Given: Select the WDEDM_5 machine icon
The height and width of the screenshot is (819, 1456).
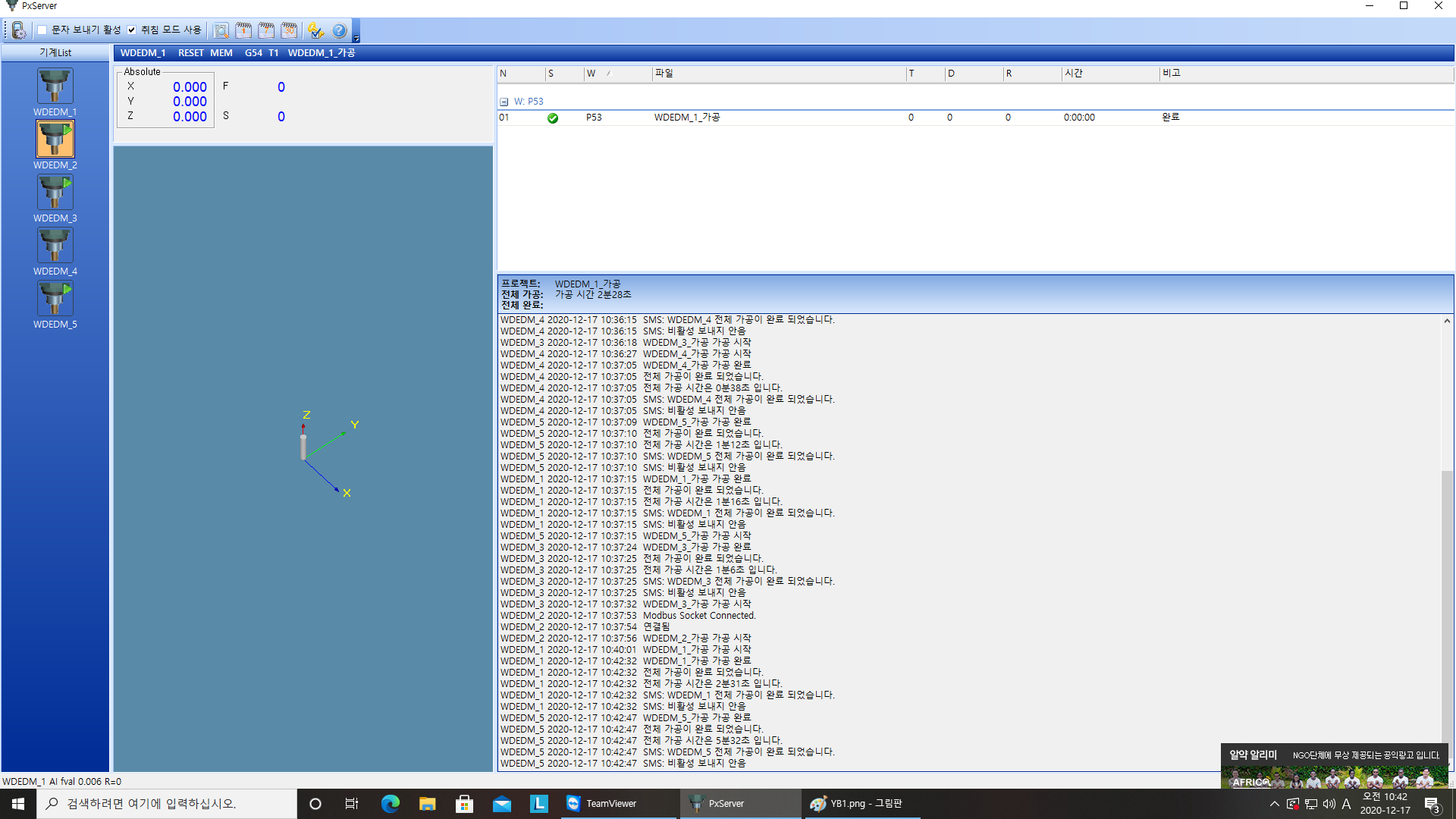Looking at the screenshot, I should point(55,299).
